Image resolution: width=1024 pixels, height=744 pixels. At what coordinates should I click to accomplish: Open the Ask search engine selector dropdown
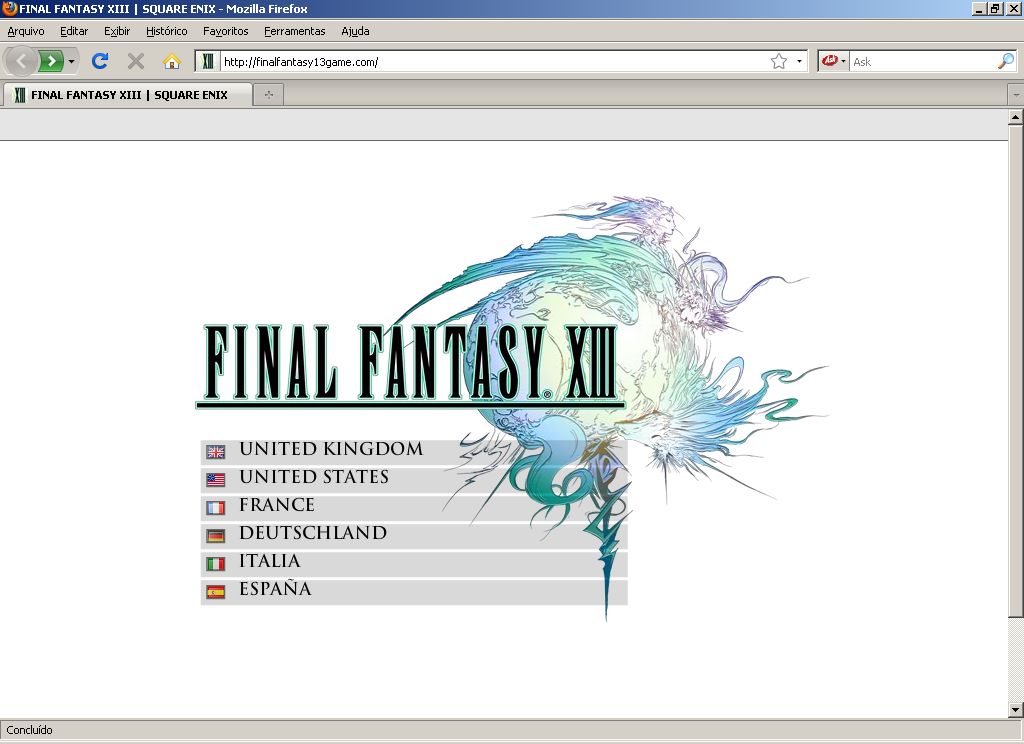point(833,61)
